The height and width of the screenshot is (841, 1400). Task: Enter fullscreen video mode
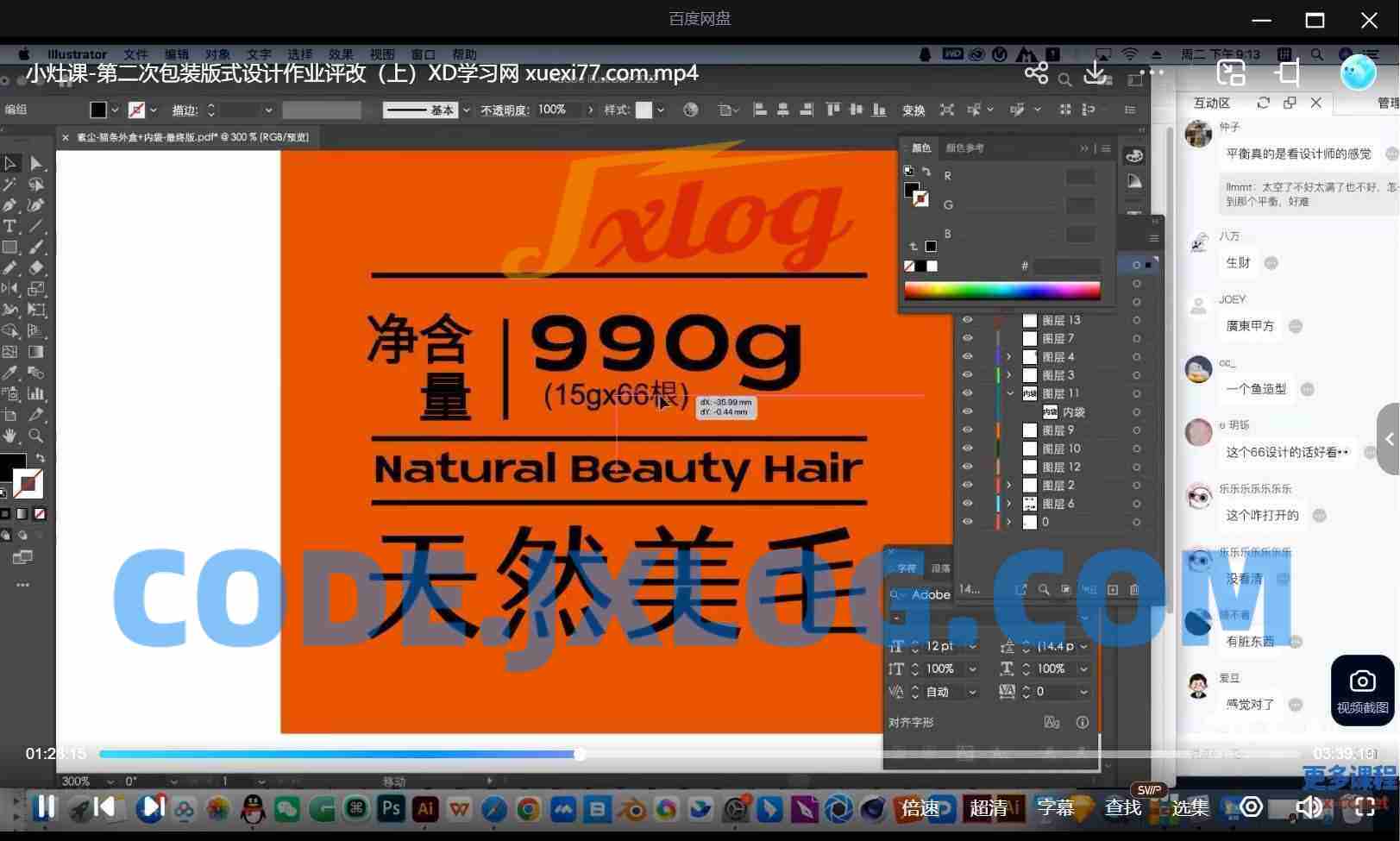coord(1365,807)
